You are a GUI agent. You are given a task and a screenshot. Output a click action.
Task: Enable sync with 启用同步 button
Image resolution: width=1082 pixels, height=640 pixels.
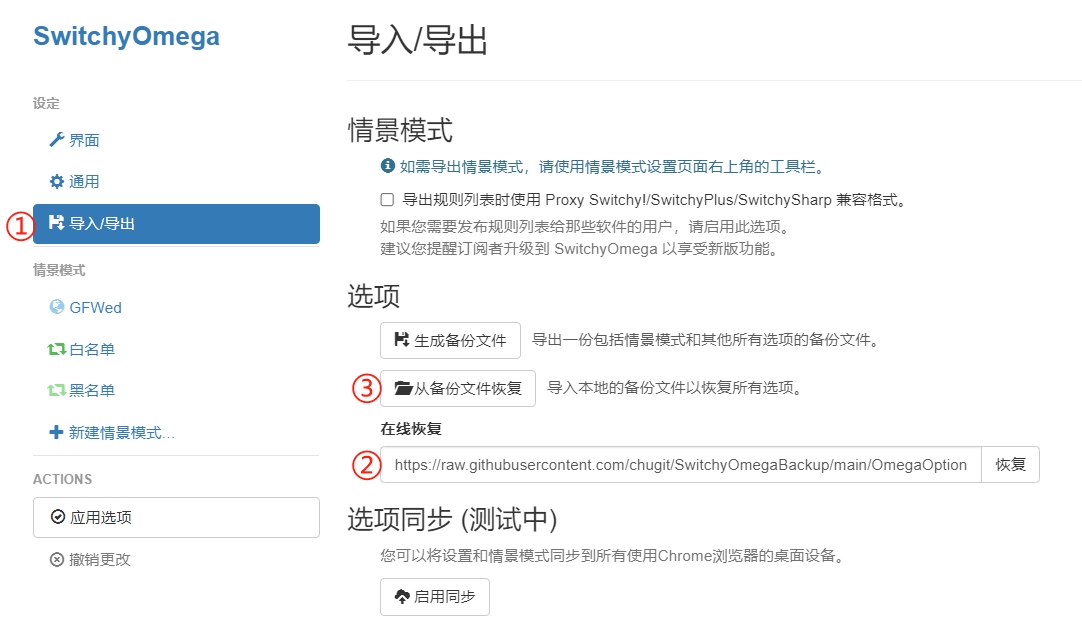point(435,597)
